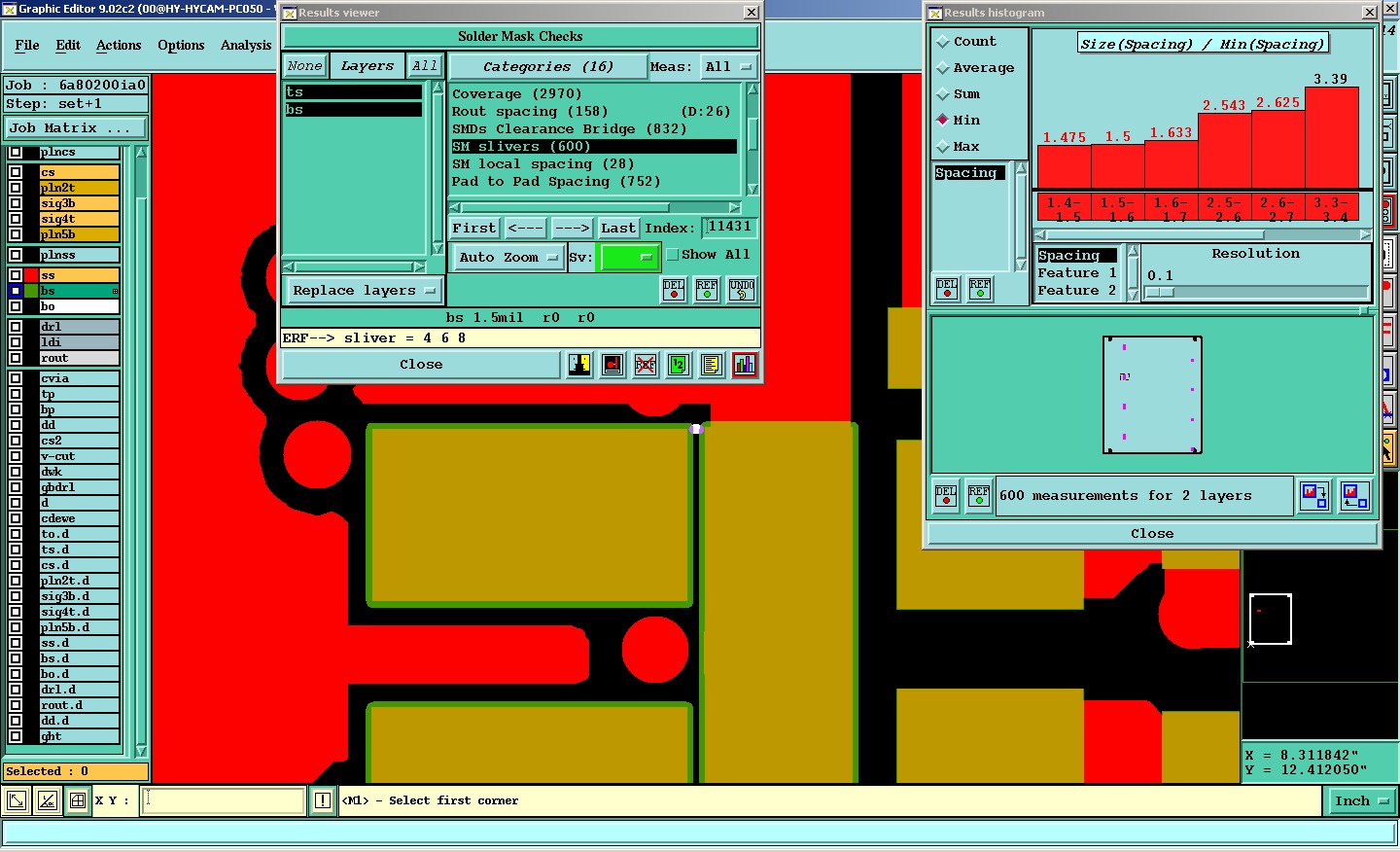
Task: Click the black and yellow faces icon
Action: [579, 365]
